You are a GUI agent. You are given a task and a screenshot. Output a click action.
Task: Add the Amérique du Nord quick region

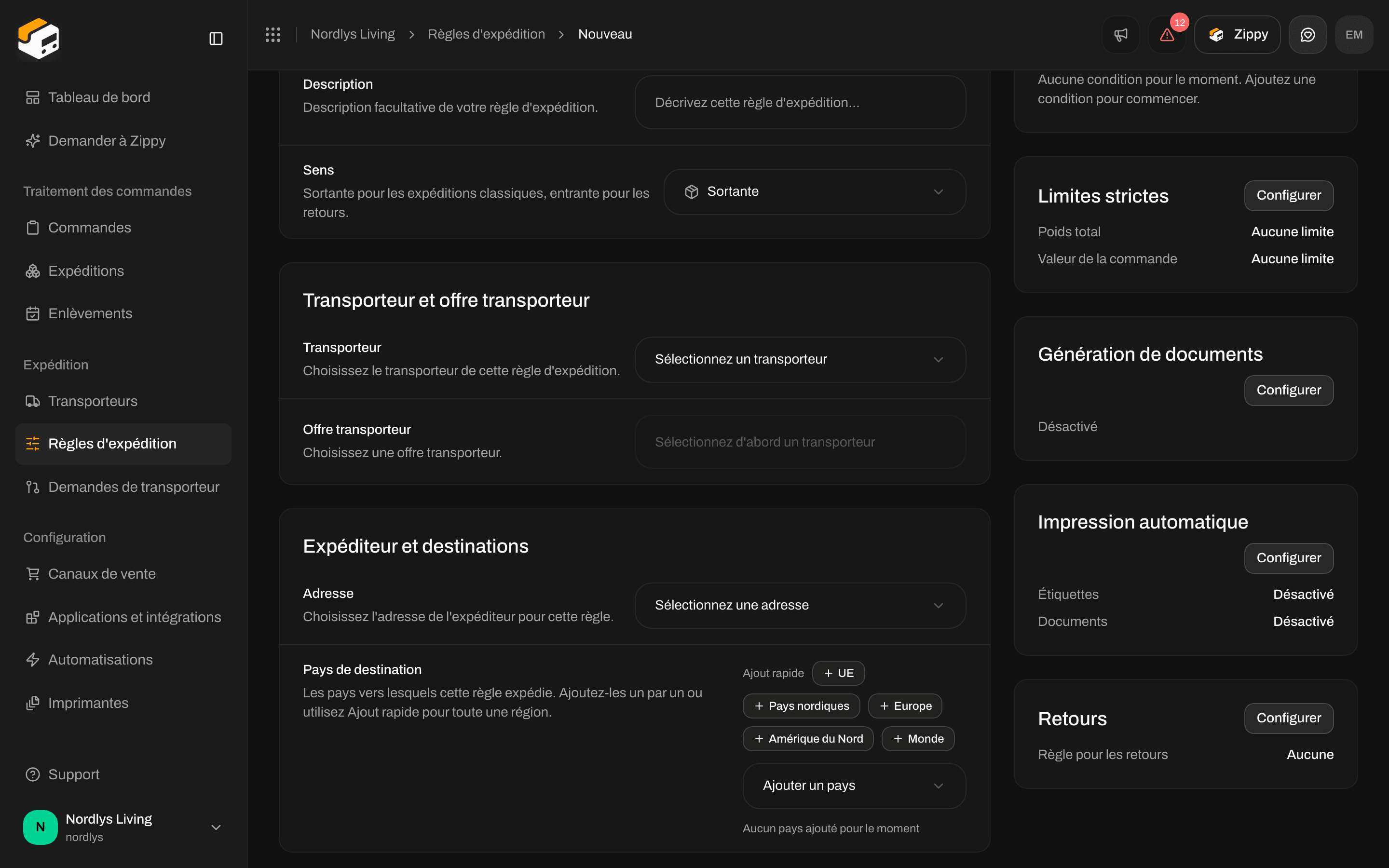point(808,739)
